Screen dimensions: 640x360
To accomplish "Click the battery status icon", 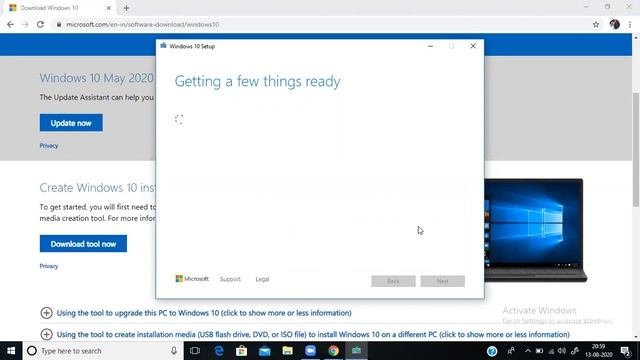I will [539, 351].
